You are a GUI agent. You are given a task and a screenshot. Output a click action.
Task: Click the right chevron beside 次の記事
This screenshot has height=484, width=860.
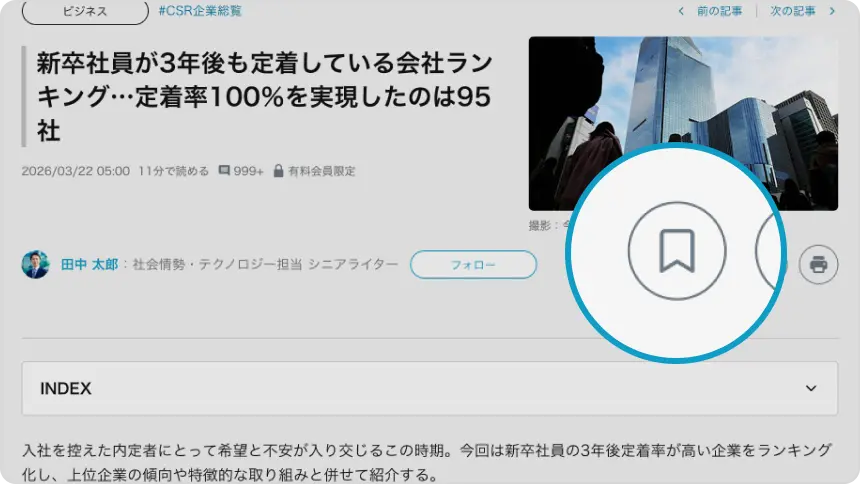(x=832, y=11)
